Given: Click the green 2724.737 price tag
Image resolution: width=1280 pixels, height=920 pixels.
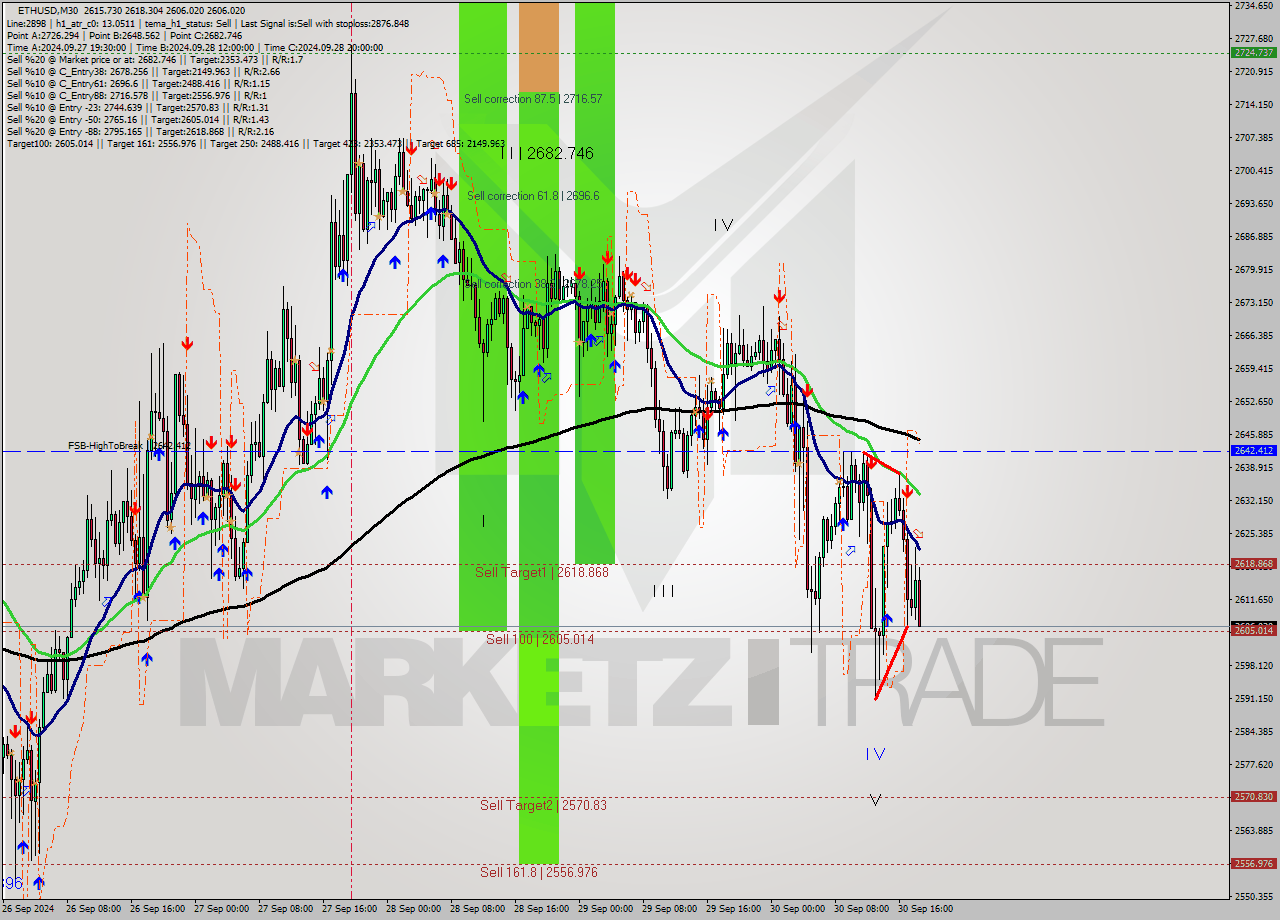Looking at the screenshot, I should pos(1253,52).
